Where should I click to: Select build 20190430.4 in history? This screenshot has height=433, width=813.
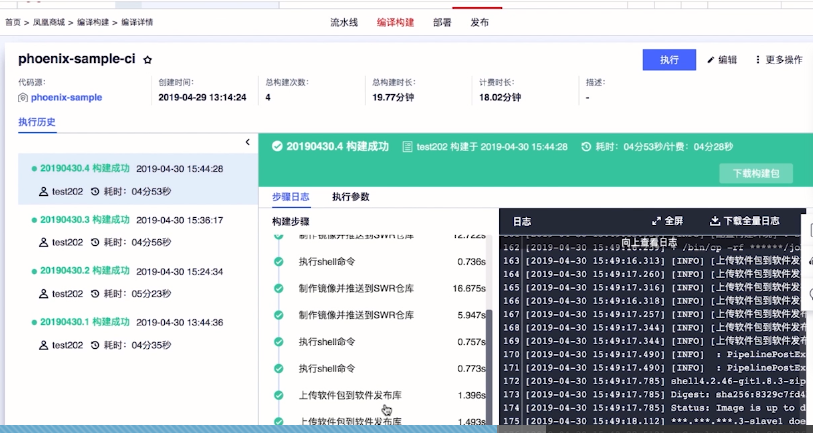click(x=138, y=179)
